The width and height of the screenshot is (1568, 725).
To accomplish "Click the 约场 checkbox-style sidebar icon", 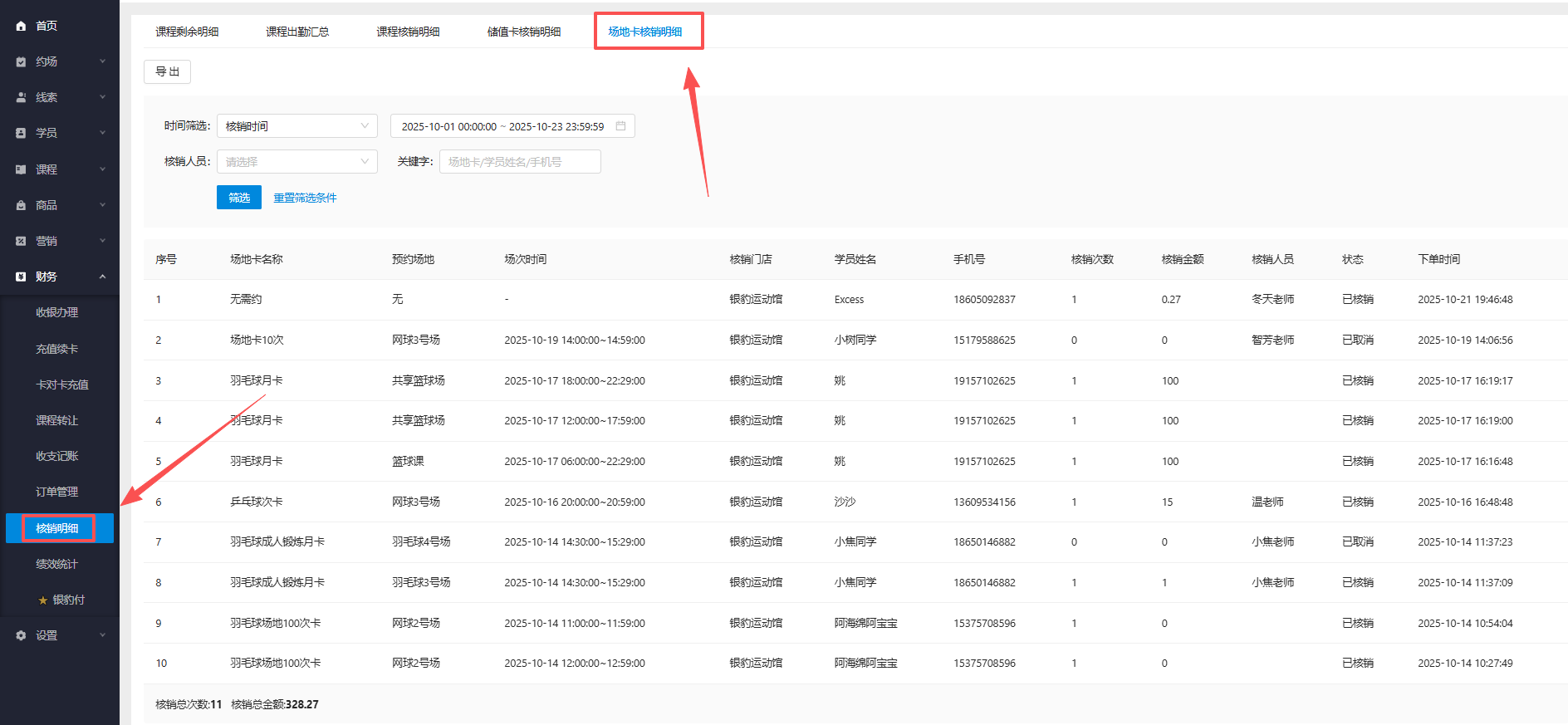I will (x=21, y=61).
